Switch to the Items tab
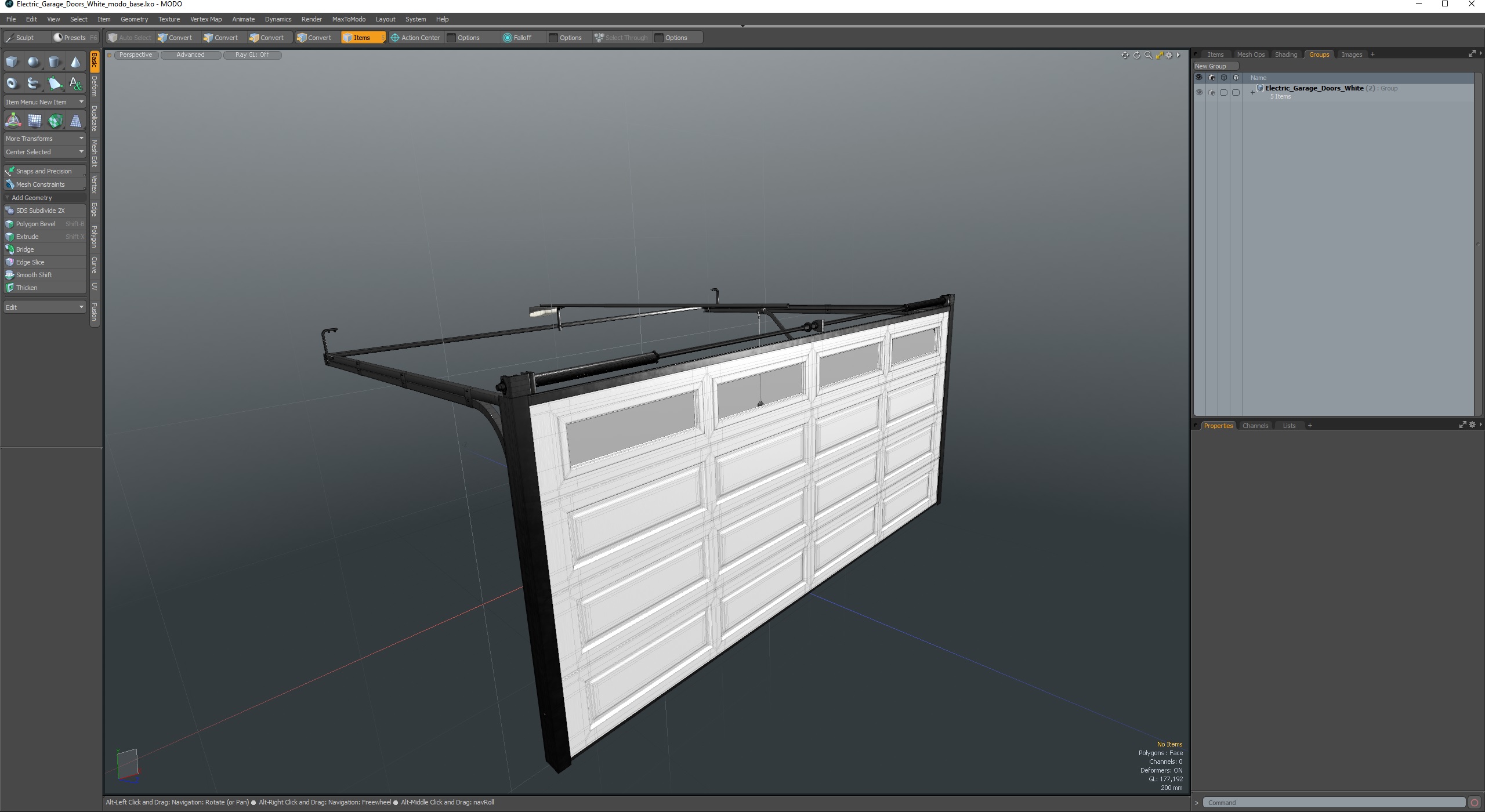Screen dimensions: 1485x812 1215,55
